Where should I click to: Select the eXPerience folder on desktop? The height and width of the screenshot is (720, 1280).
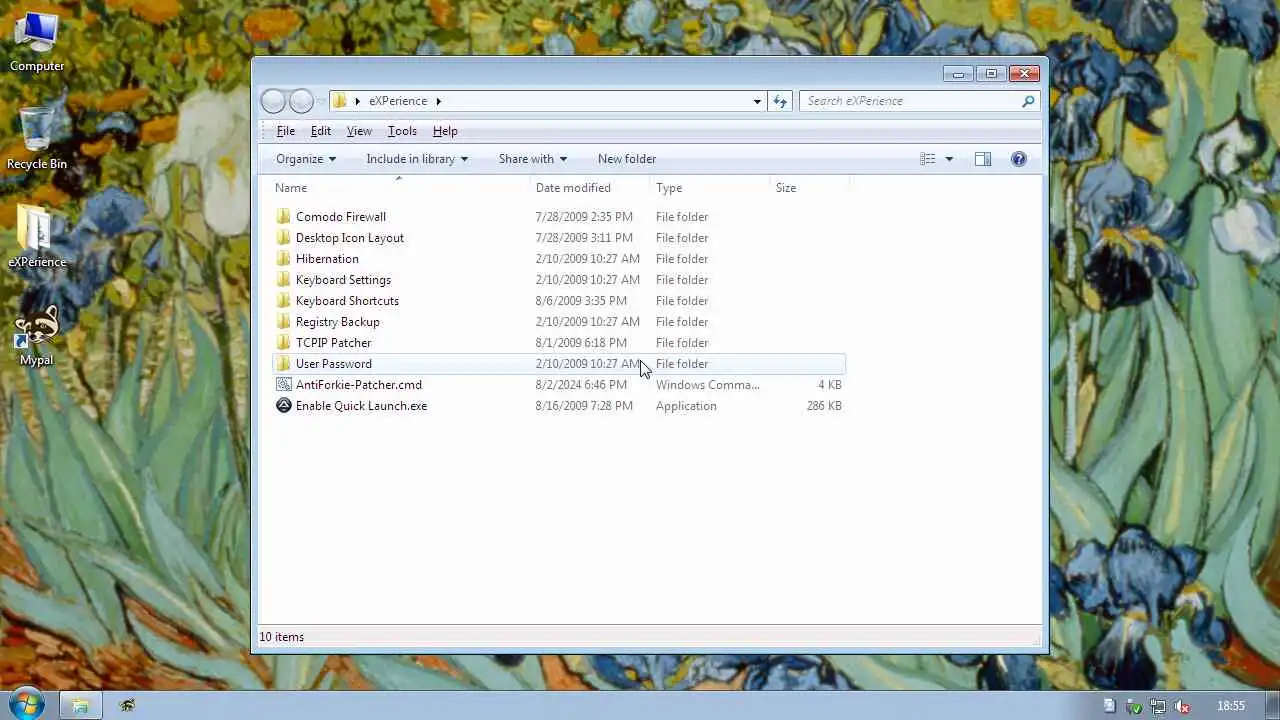coord(37,236)
